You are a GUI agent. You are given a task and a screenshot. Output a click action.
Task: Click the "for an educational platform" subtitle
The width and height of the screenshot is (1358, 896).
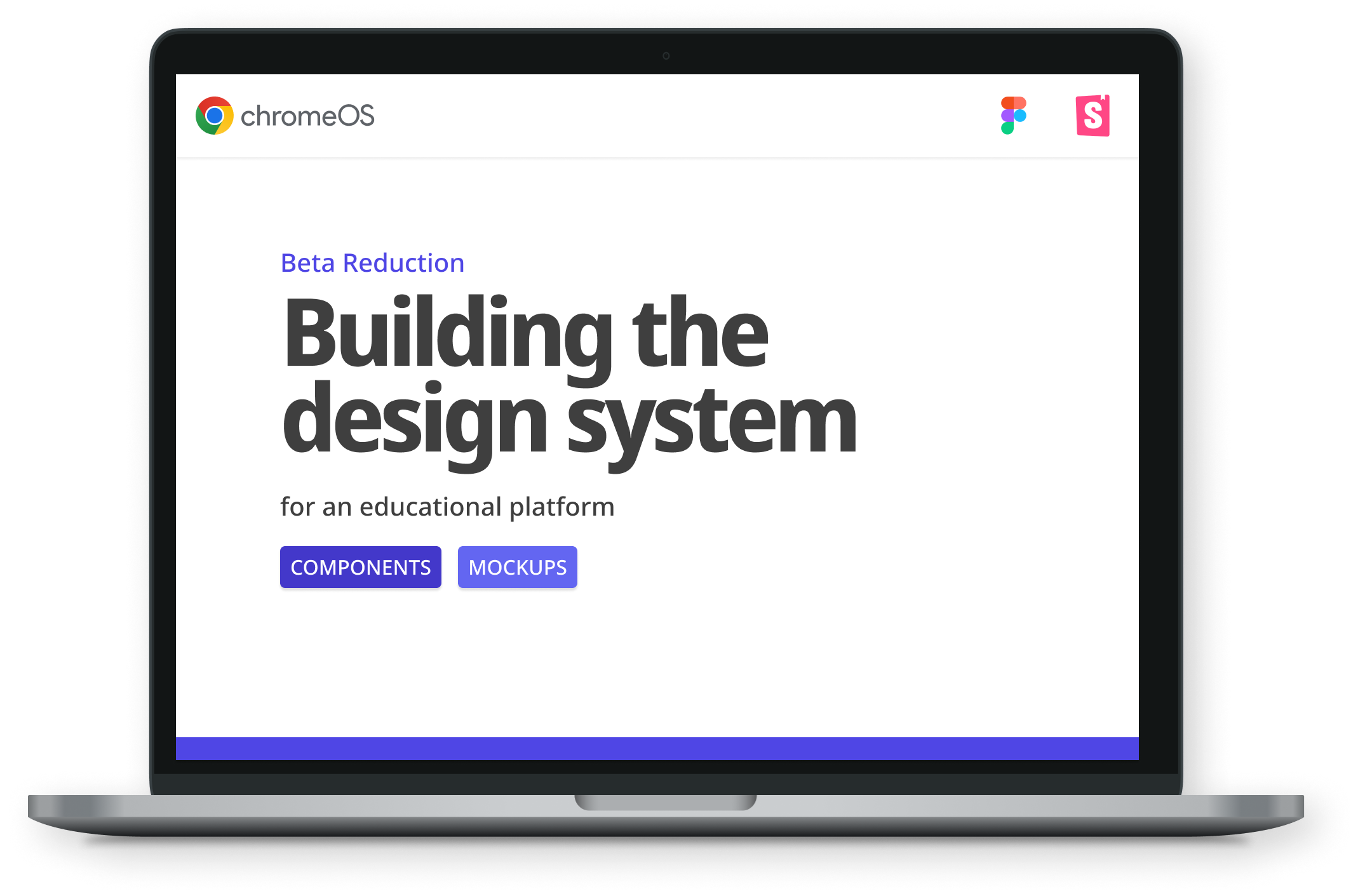pyautogui.click(x=447, y=507)
